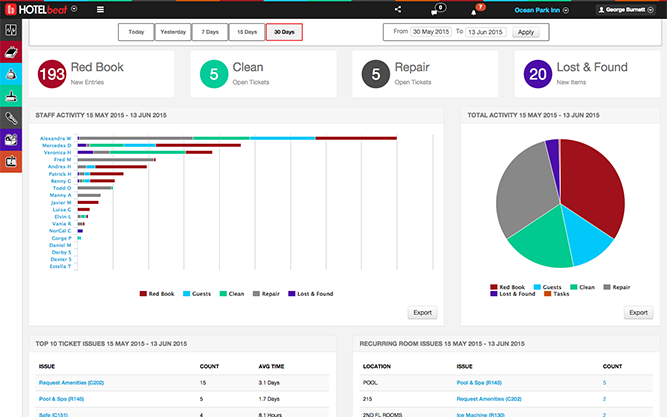Switch to the Yesterday range tab

[x=173, y=32]
